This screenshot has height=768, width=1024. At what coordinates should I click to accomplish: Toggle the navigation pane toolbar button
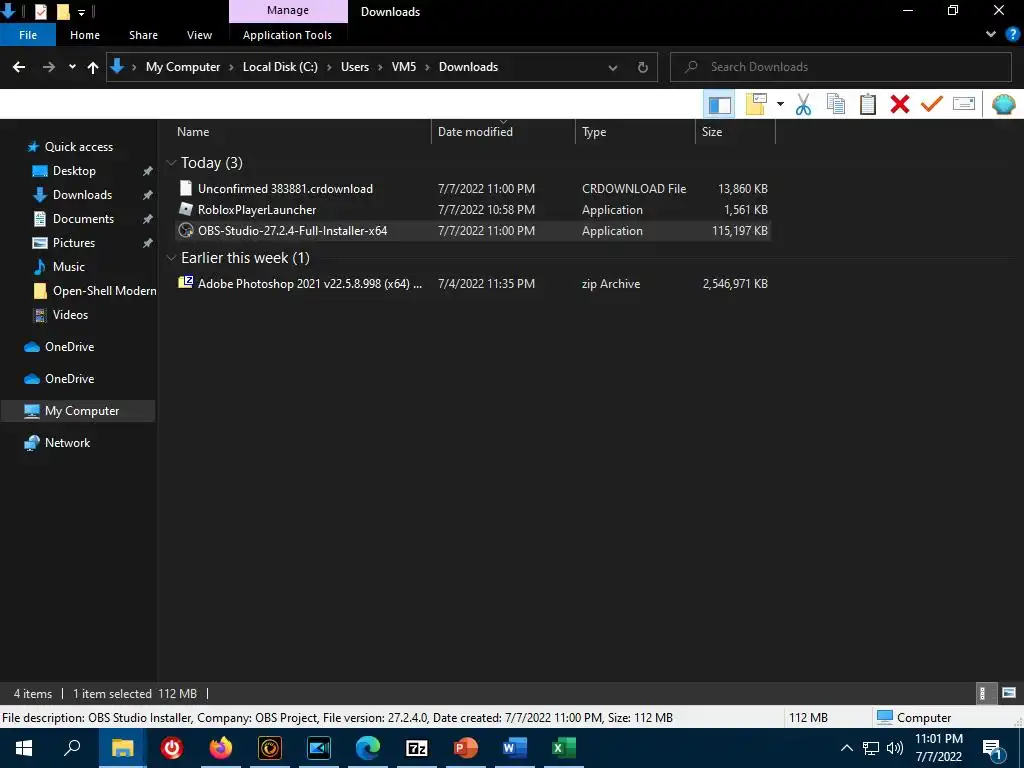(x=719, y=104)
